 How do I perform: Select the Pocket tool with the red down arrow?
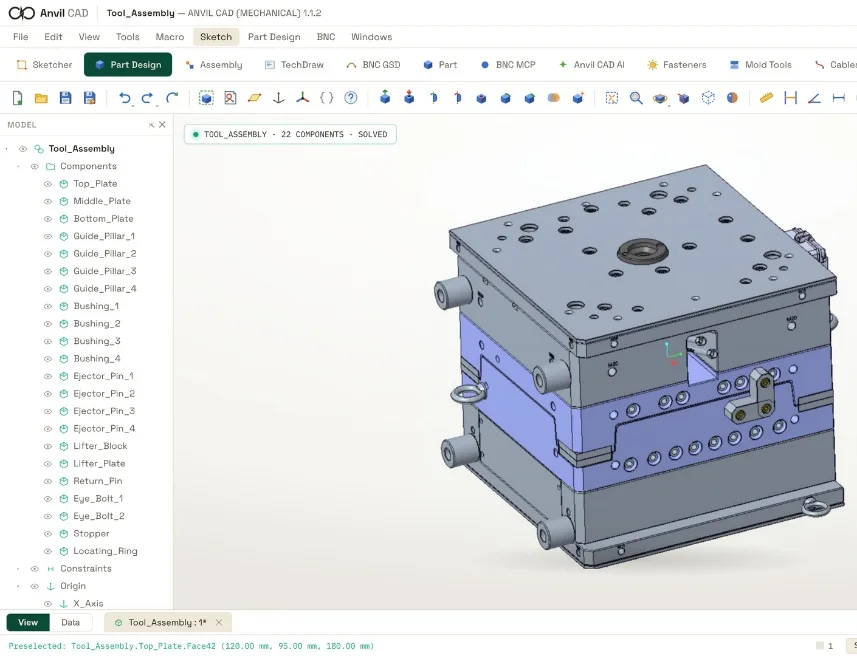[409, 97]
